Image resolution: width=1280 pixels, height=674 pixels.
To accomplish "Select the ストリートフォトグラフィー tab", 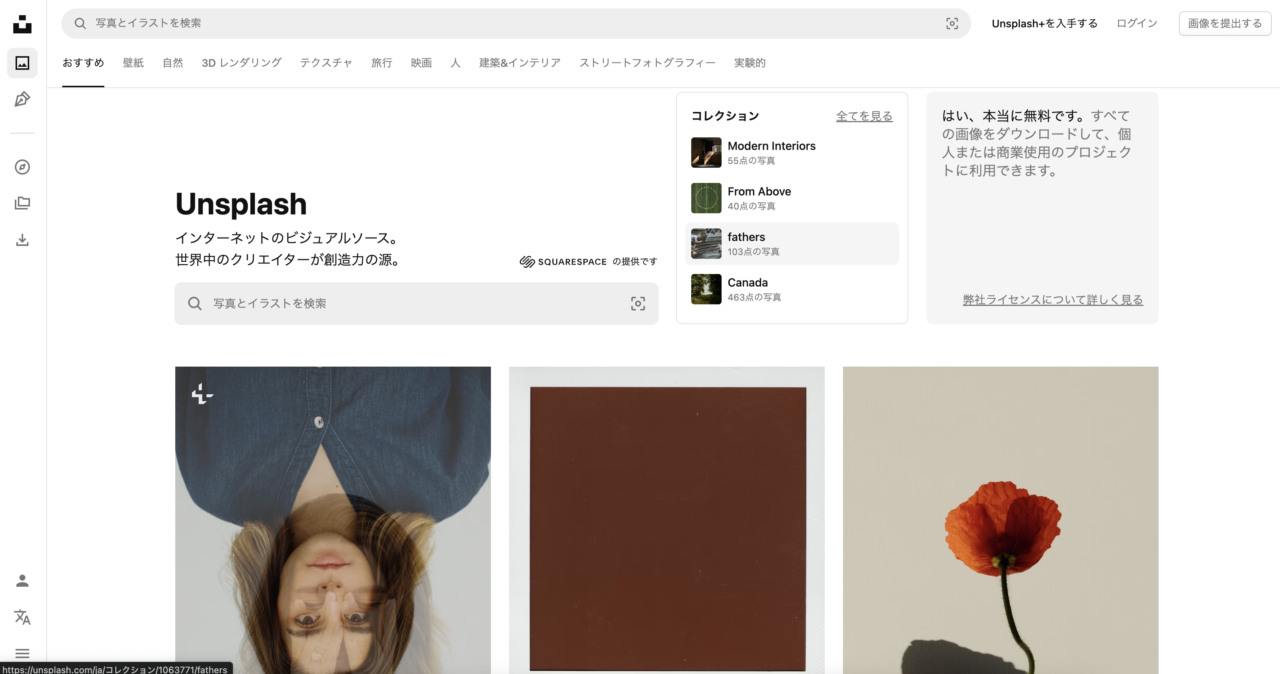I will click(x=648, y=63).
